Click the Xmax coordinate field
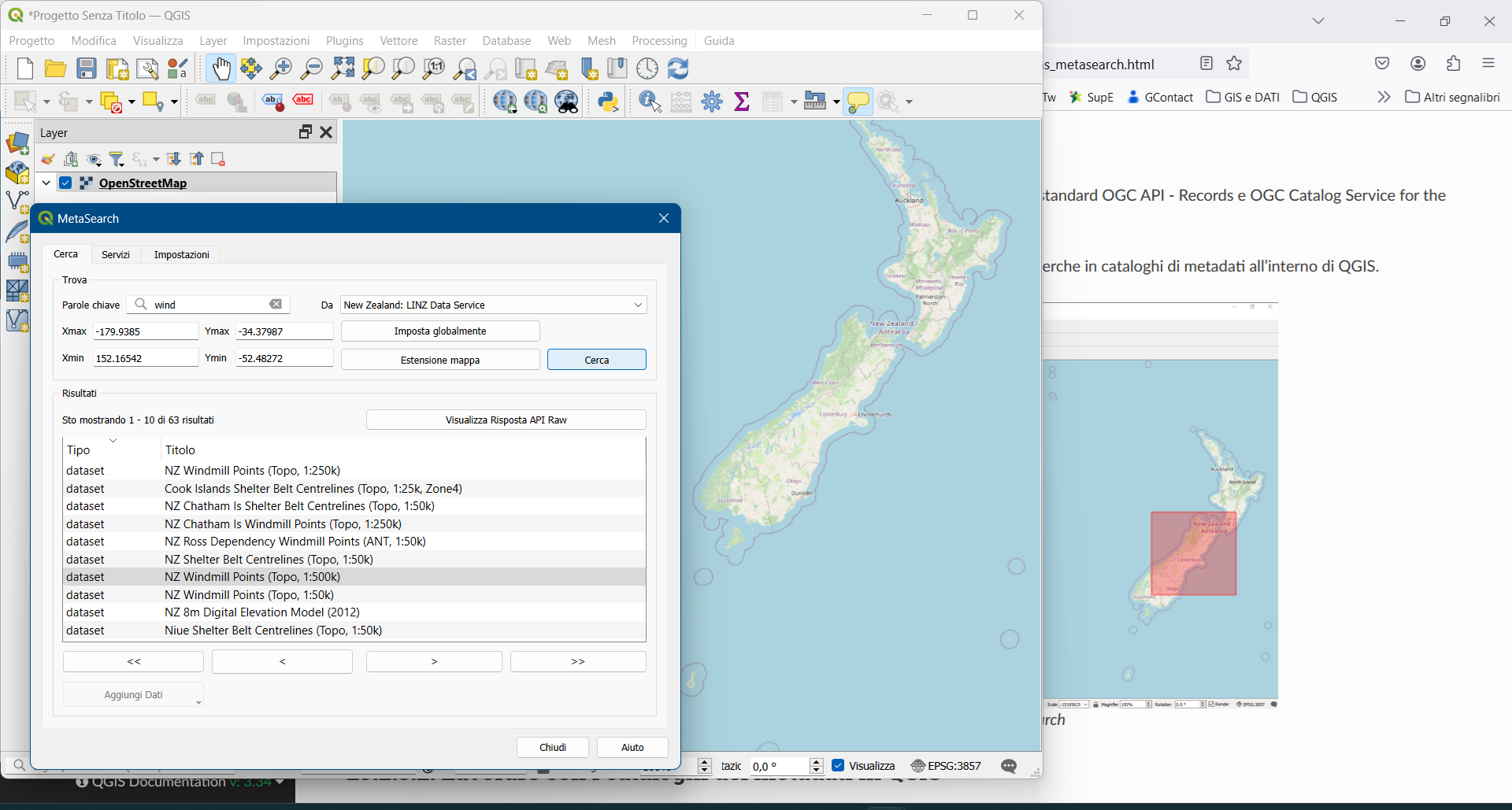This screenshot has height=810, width=1512. (146, 331)
